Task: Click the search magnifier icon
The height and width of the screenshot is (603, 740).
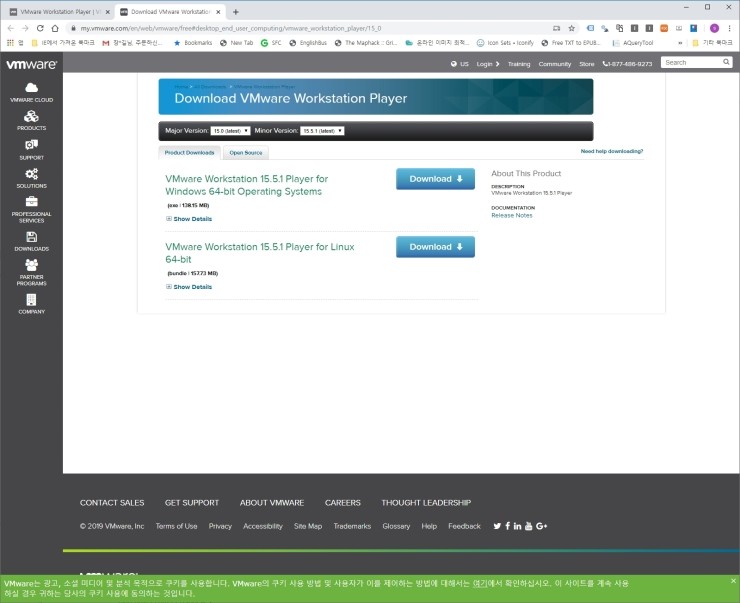Action: click(x=726, y=62)
